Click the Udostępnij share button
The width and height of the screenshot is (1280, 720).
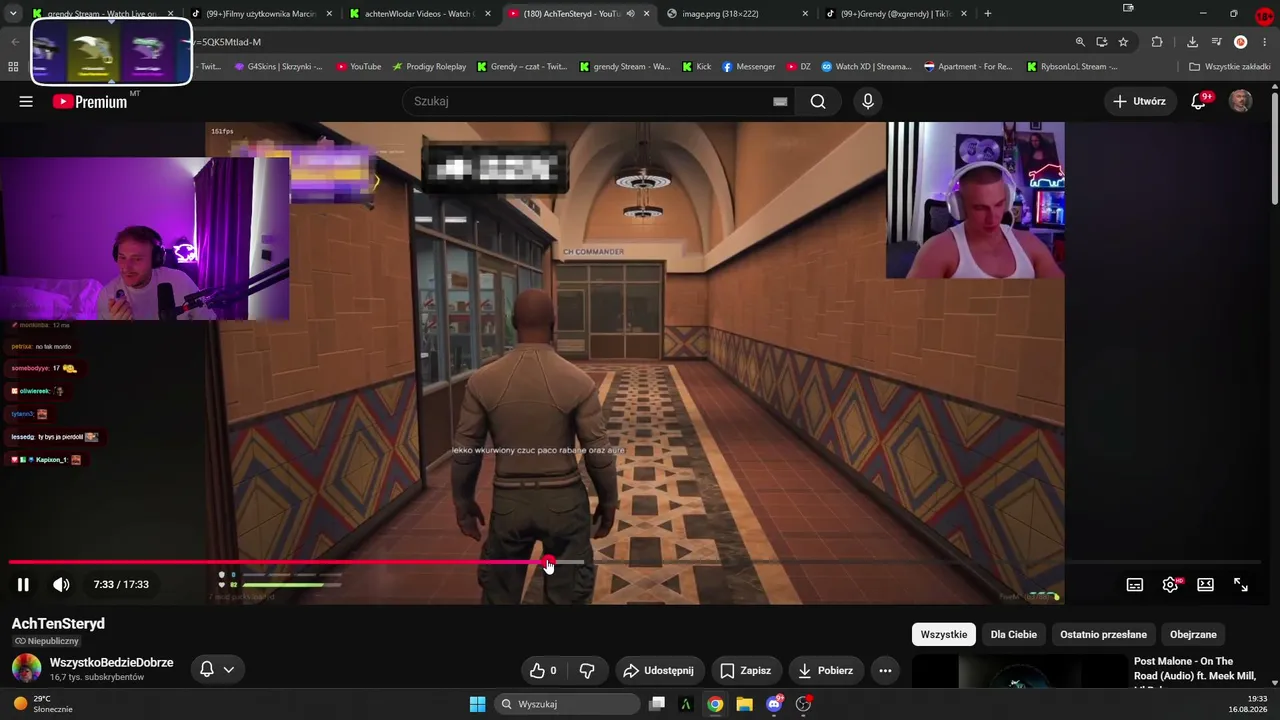[658, 670]
